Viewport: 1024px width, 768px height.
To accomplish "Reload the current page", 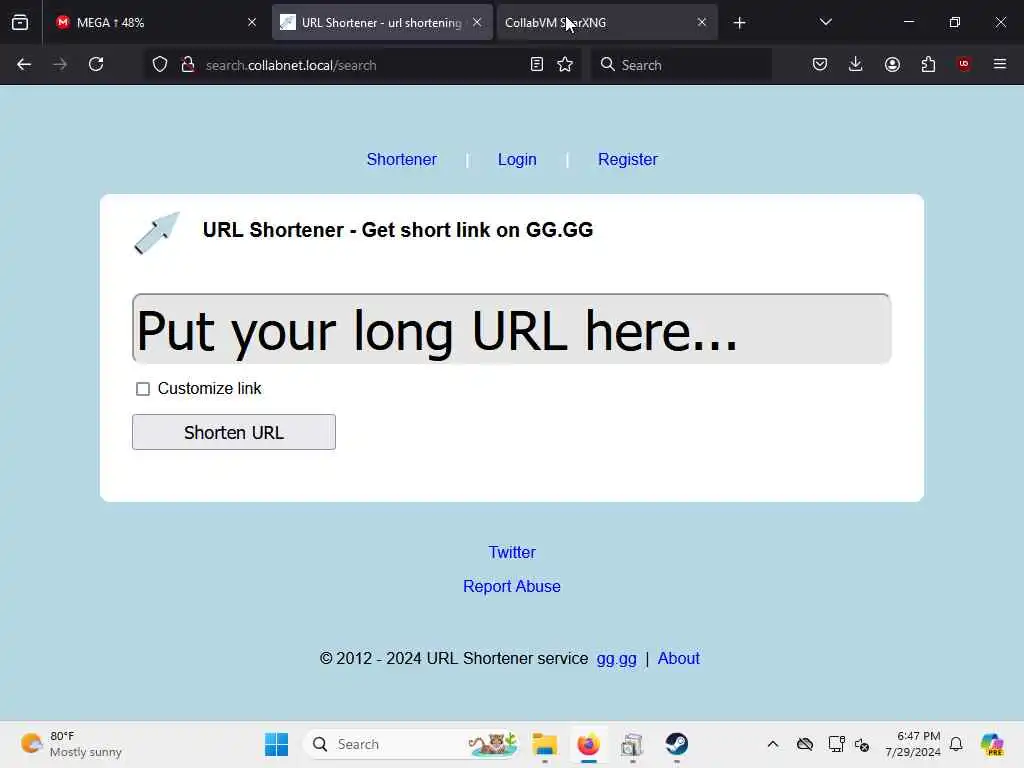I will [x=96, y=64].
